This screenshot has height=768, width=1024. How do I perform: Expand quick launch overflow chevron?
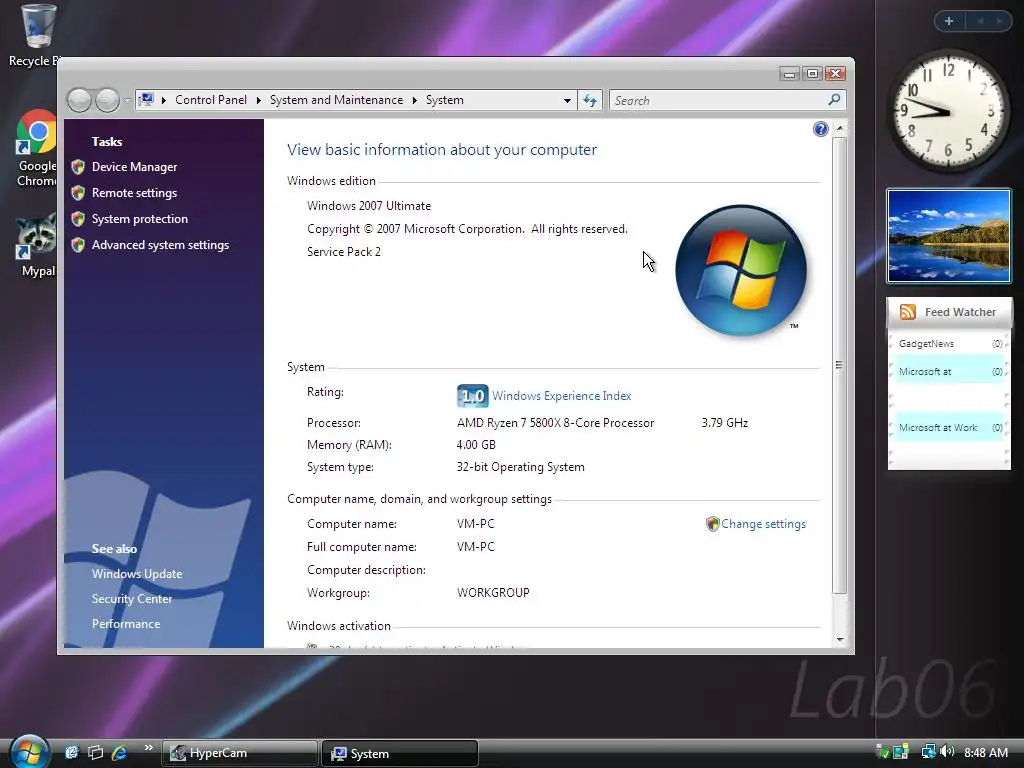click(148, 748)
